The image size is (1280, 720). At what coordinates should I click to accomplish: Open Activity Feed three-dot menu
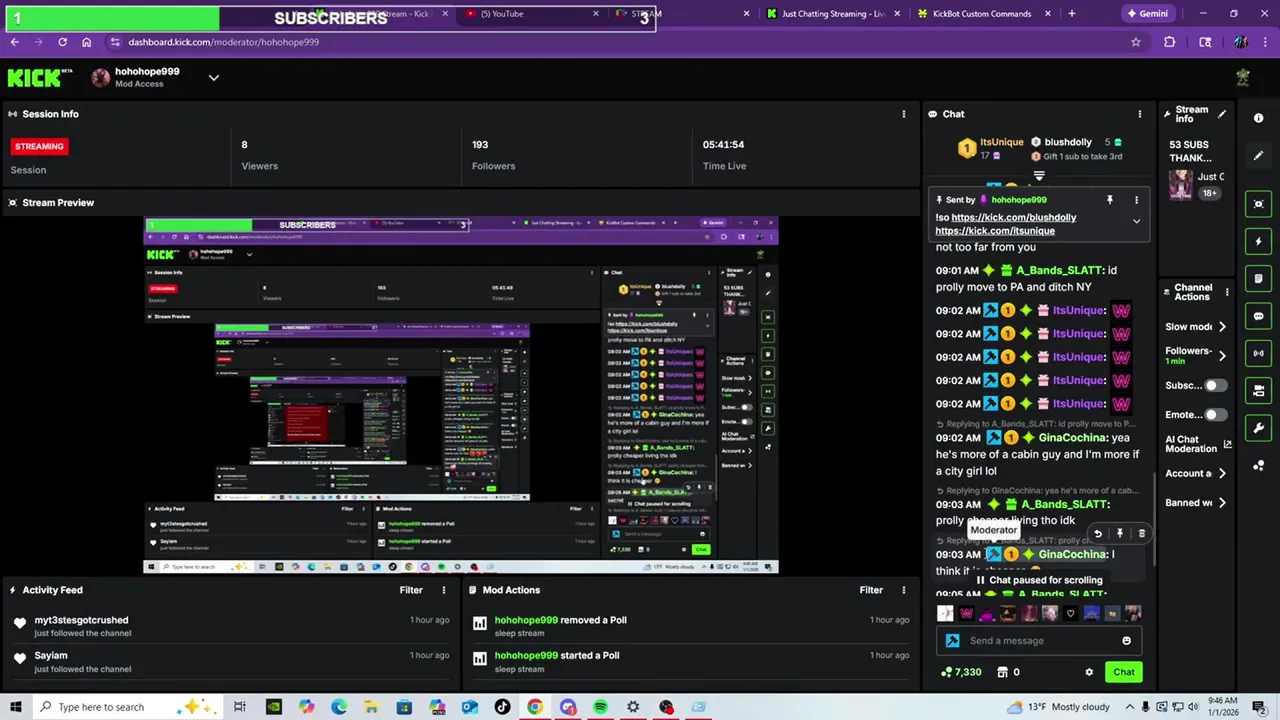(443, 590)
